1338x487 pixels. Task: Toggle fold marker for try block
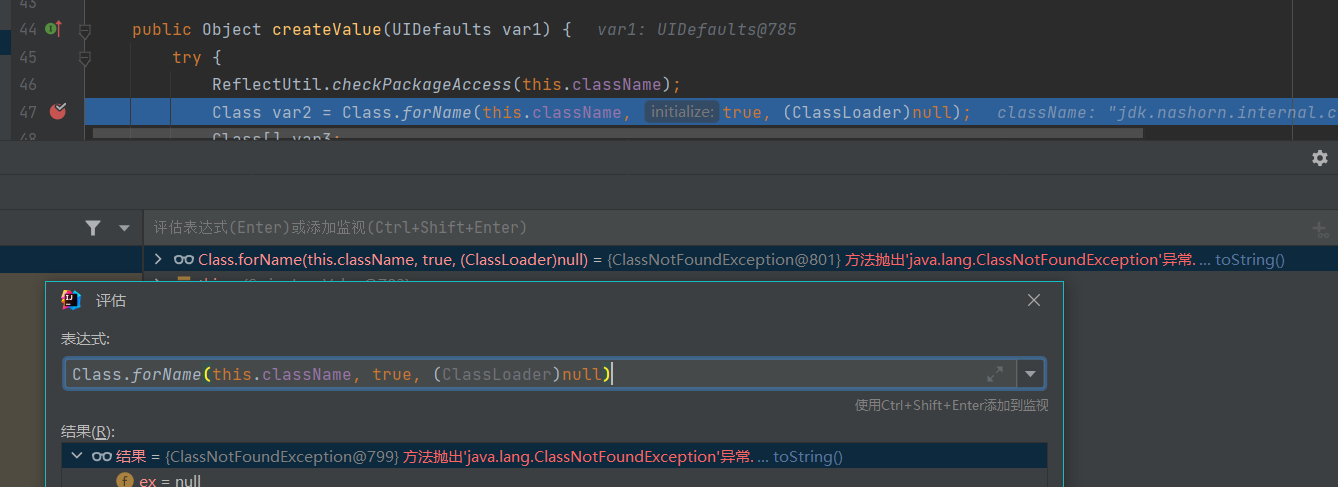coord(85,58)
